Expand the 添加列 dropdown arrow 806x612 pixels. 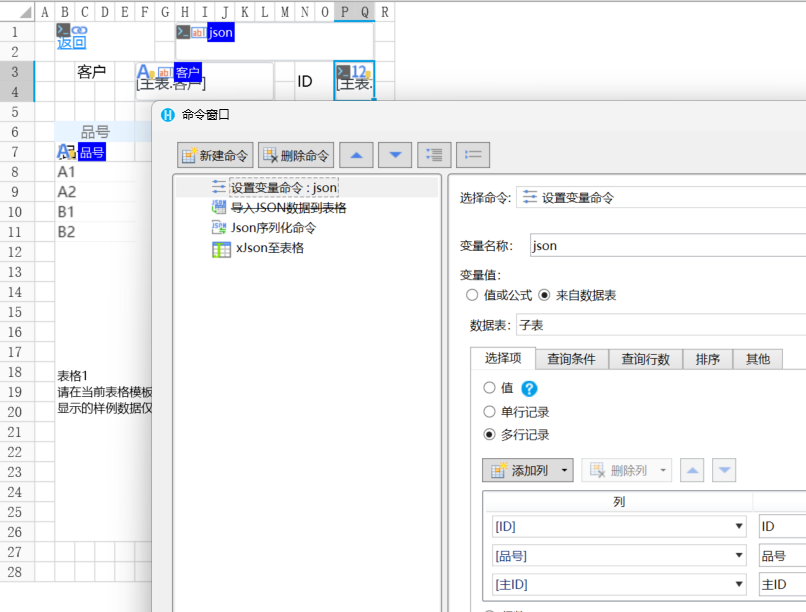coord(565,470)
